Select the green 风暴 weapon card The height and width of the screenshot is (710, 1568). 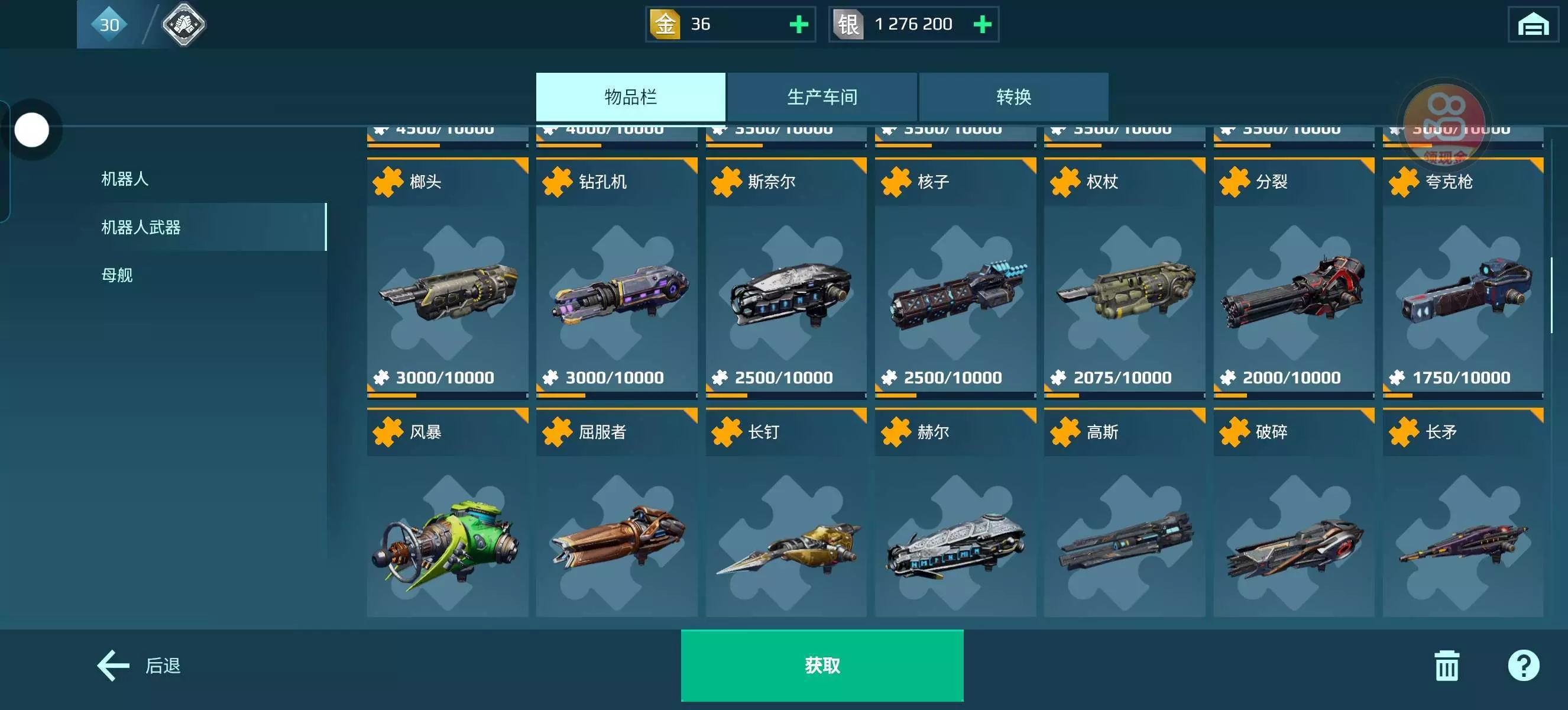[x=448, y=512]
